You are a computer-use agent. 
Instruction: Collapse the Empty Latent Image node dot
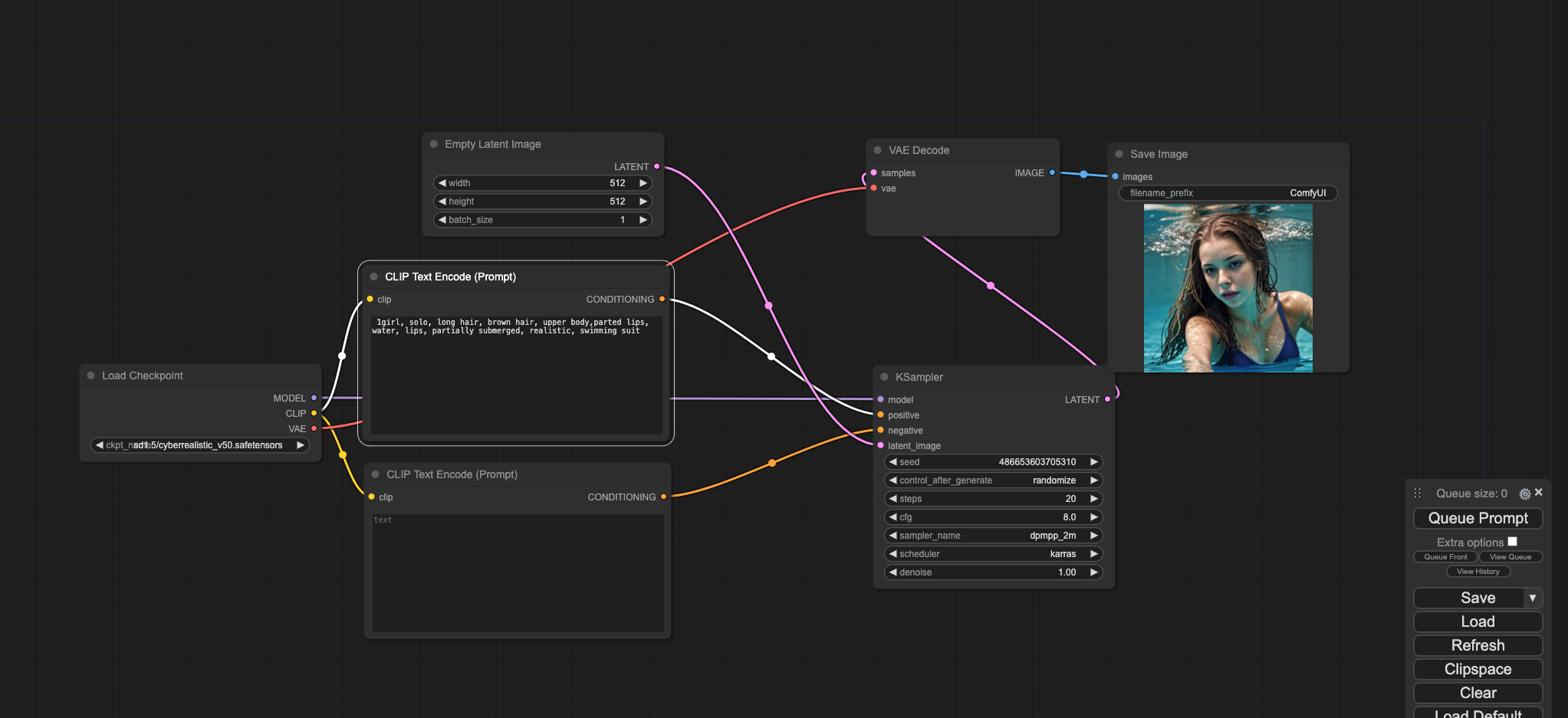pos(433,144)
